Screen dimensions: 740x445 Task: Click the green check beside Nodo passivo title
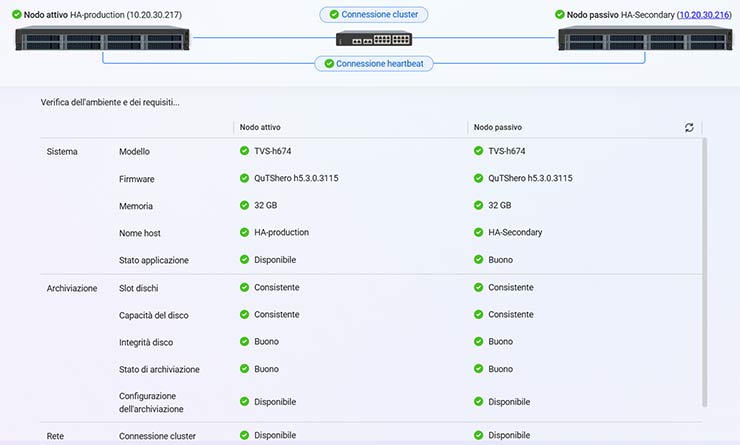tap(560, 15)
